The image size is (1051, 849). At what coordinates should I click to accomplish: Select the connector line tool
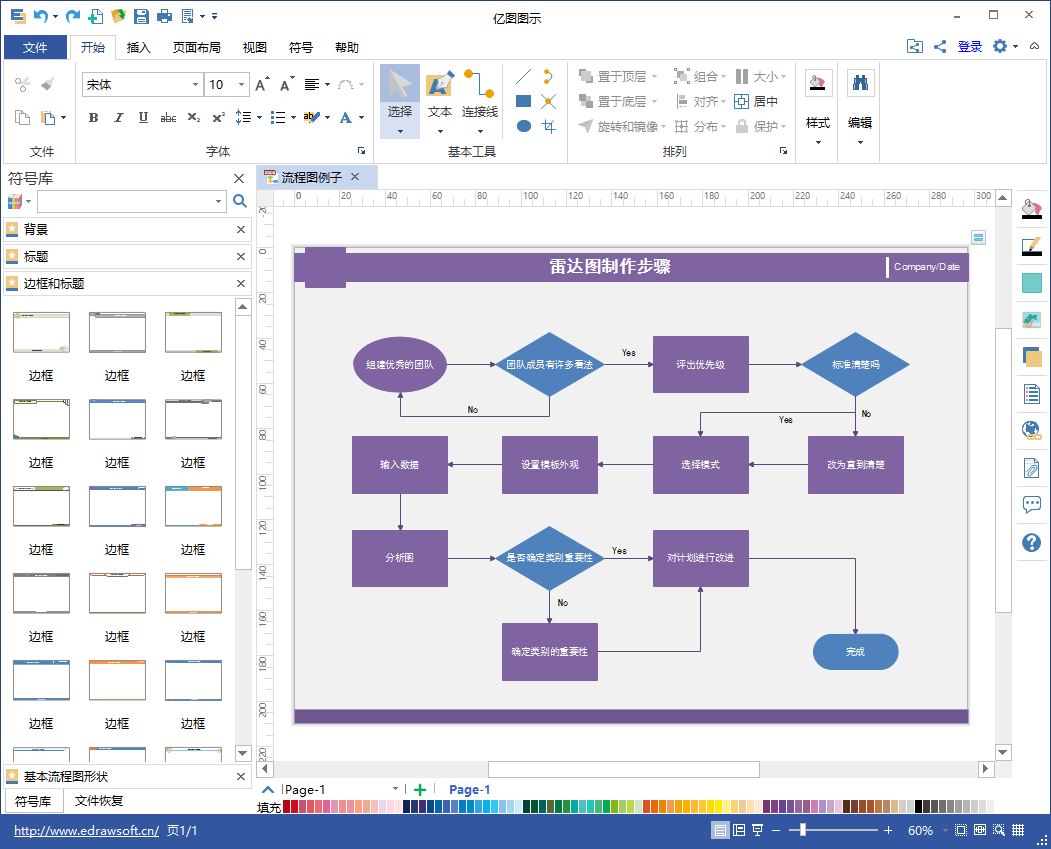click(479, 99)
